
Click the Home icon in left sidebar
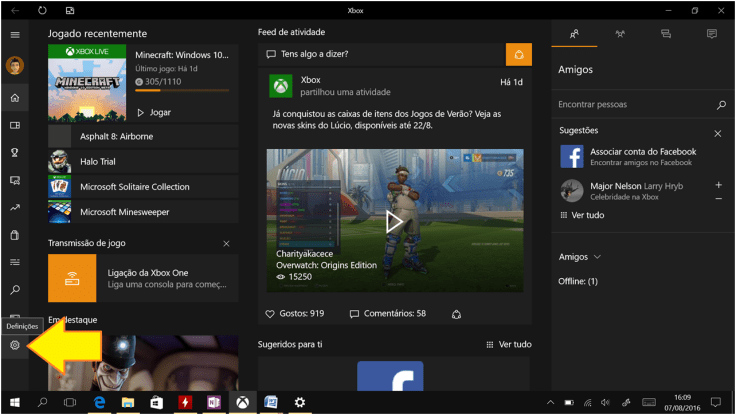[15, 97]
